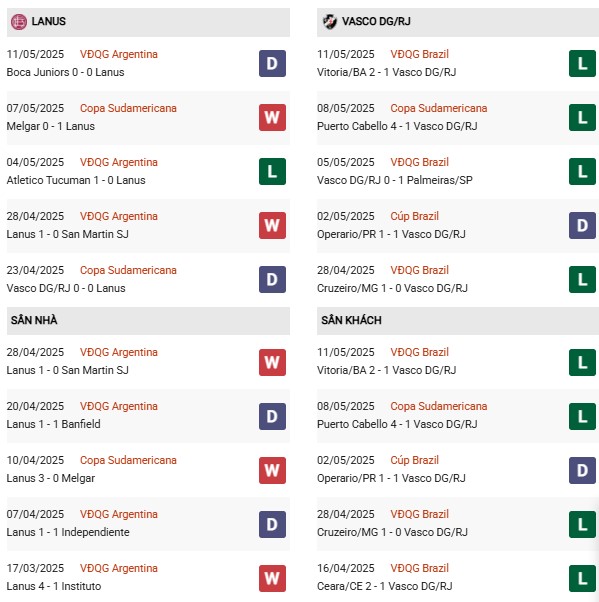Open VĐQG Argentina link dated 17/03/2025
599x602 pixels.
(119, 568)
